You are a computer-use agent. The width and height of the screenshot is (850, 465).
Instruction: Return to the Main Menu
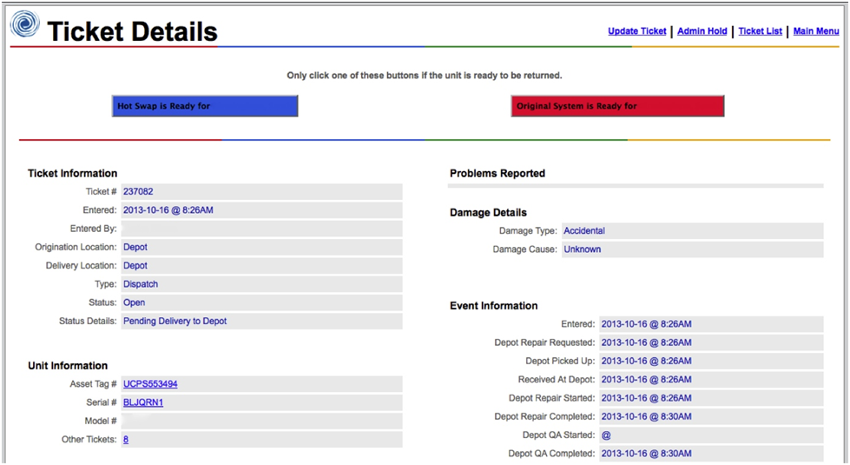click(x=816, y=31)
